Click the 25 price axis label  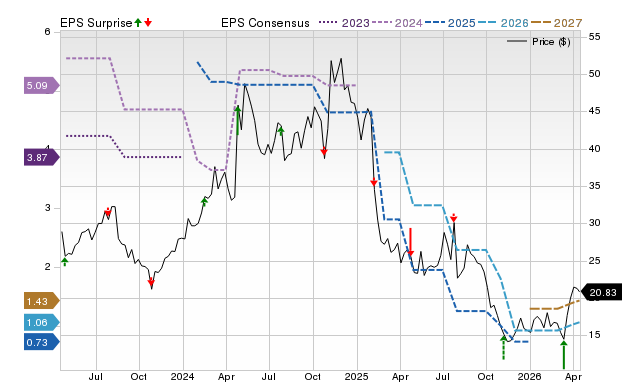[x=594, y=260]
